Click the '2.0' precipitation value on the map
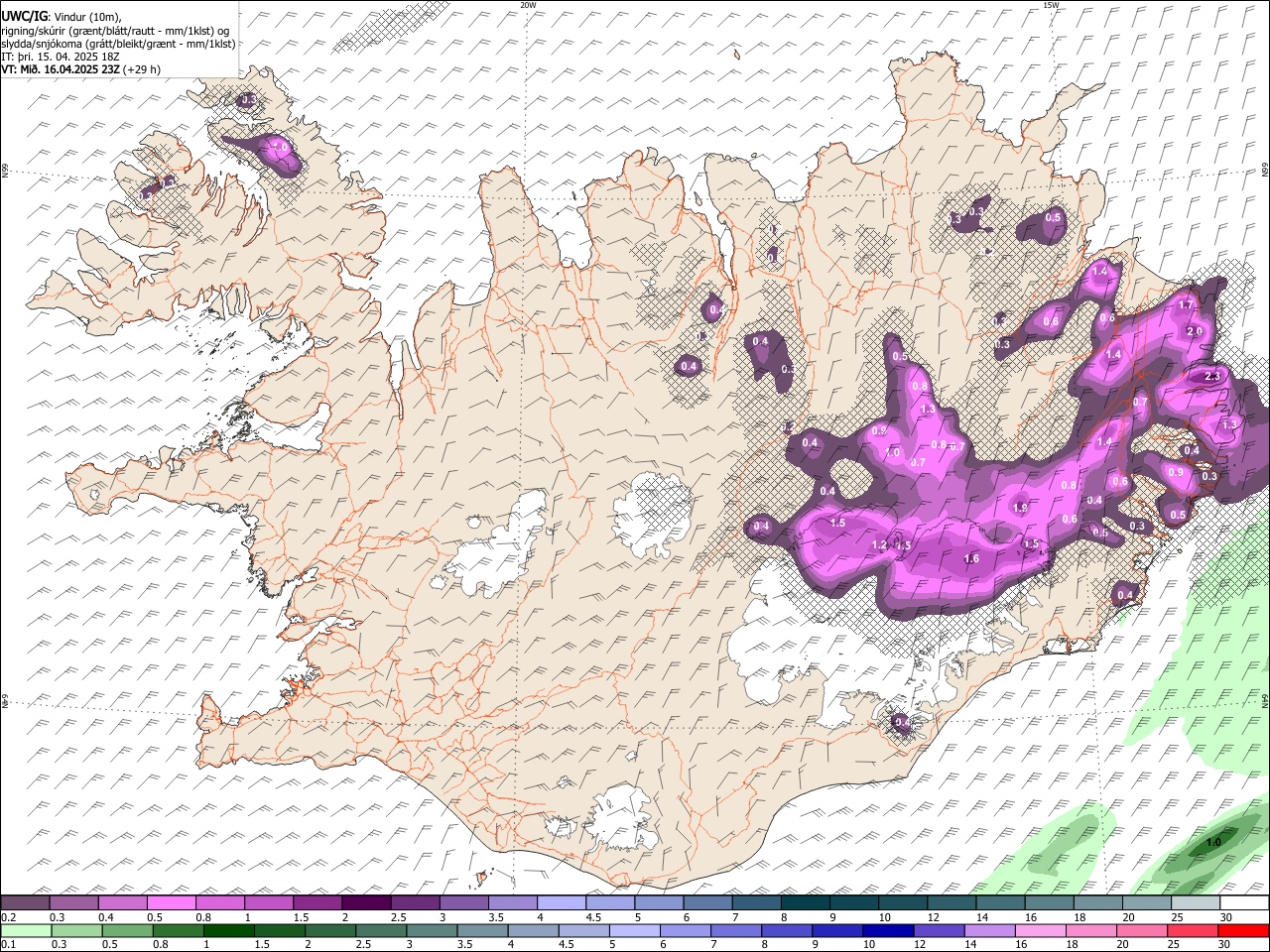This screenshot has width=1270, height=952. [x=1195, y=331]
